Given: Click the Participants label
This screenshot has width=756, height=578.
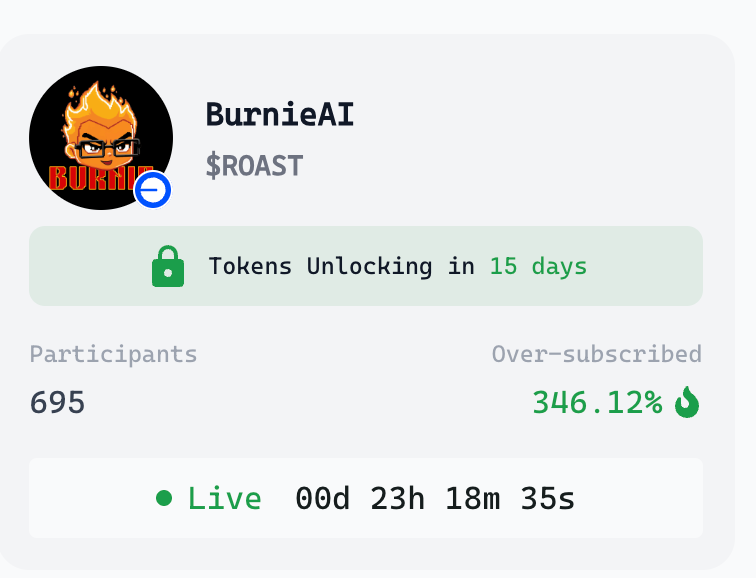Looking at the screenshot, I should click(113, 354).
